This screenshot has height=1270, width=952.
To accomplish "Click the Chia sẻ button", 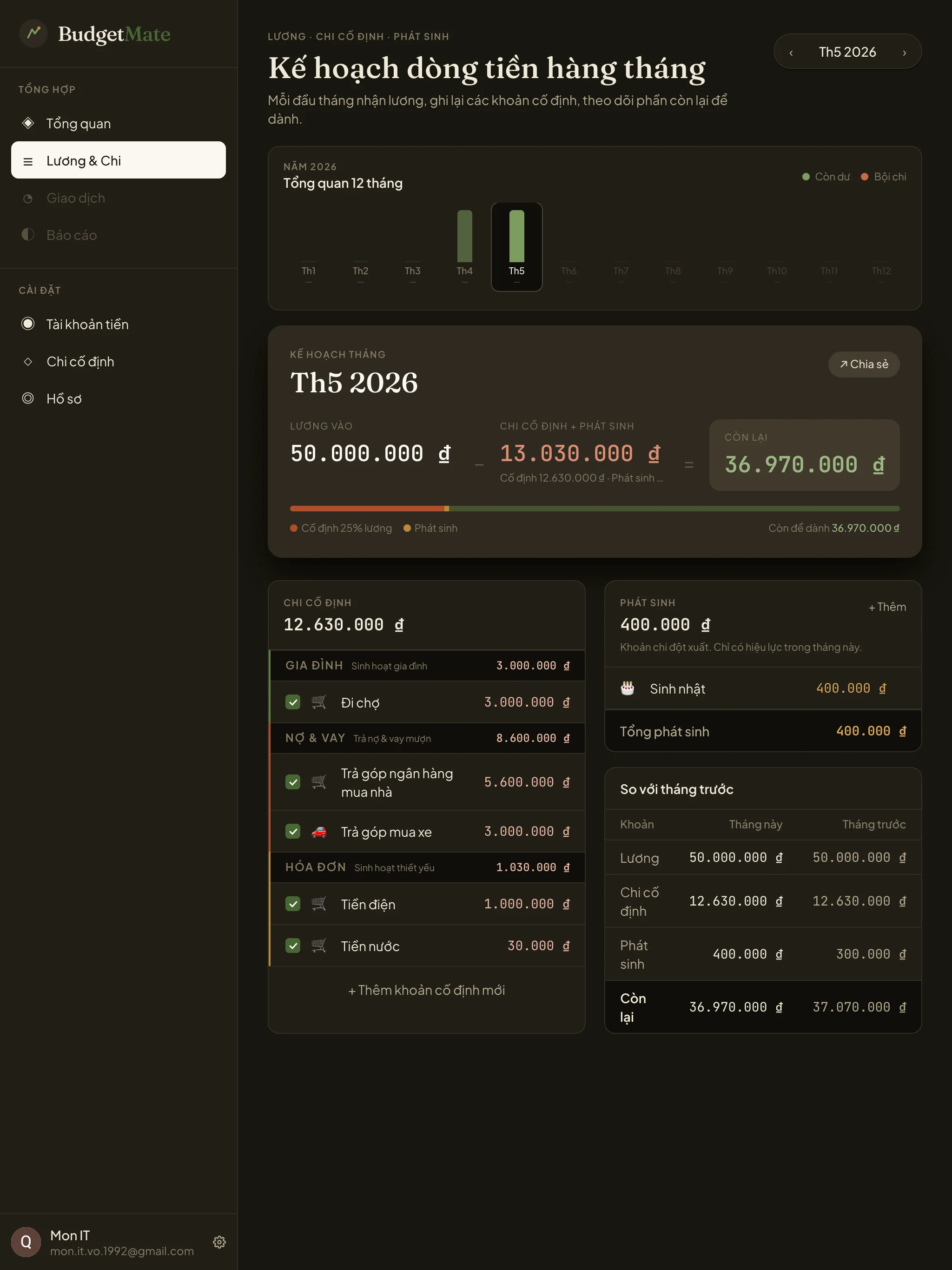I will pyautogui.click(x=864, y=364).
